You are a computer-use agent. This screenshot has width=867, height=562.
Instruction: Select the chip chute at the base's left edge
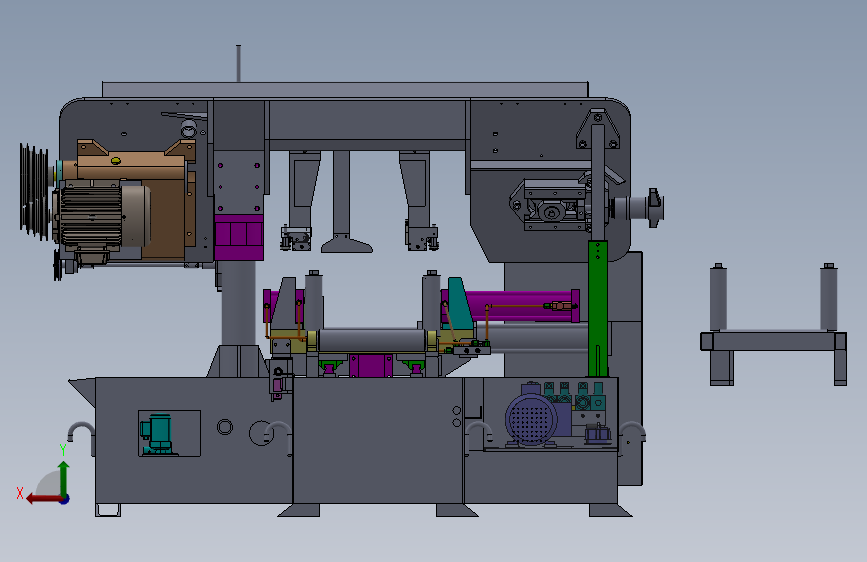(x=82, y=392)
